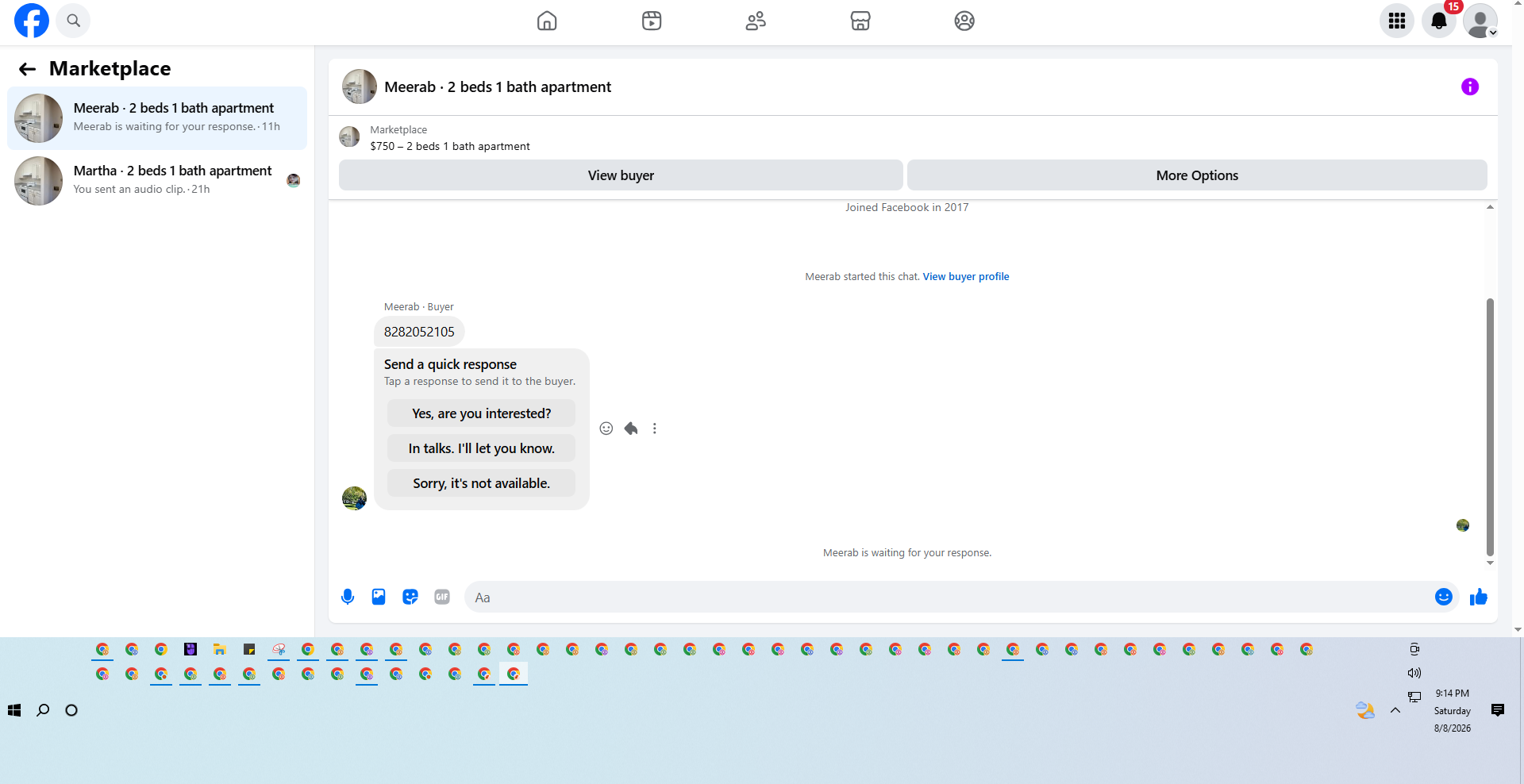The height and width of the screenshot is (784, 1524).
Task: Open File Explorer from the taskbar
Action: [x=220, y=649]
